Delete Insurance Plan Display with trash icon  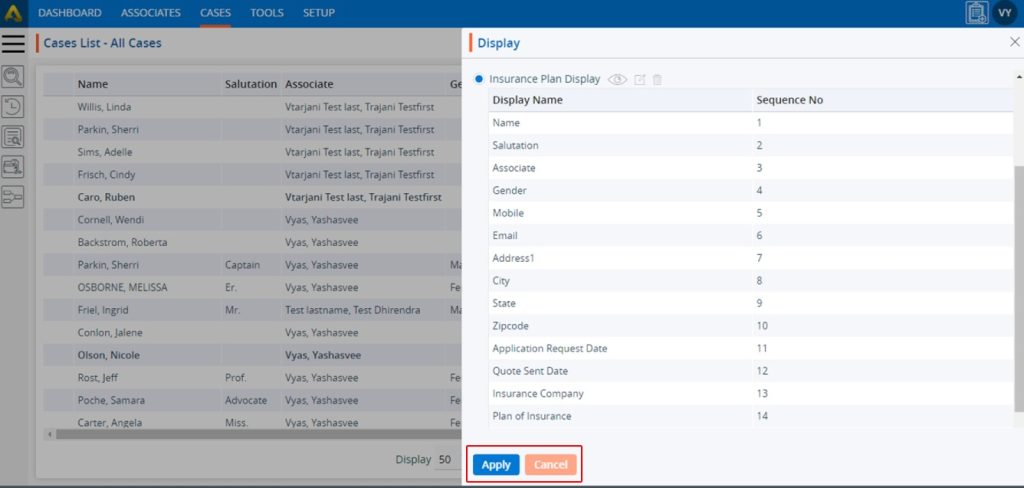[657, 79]
